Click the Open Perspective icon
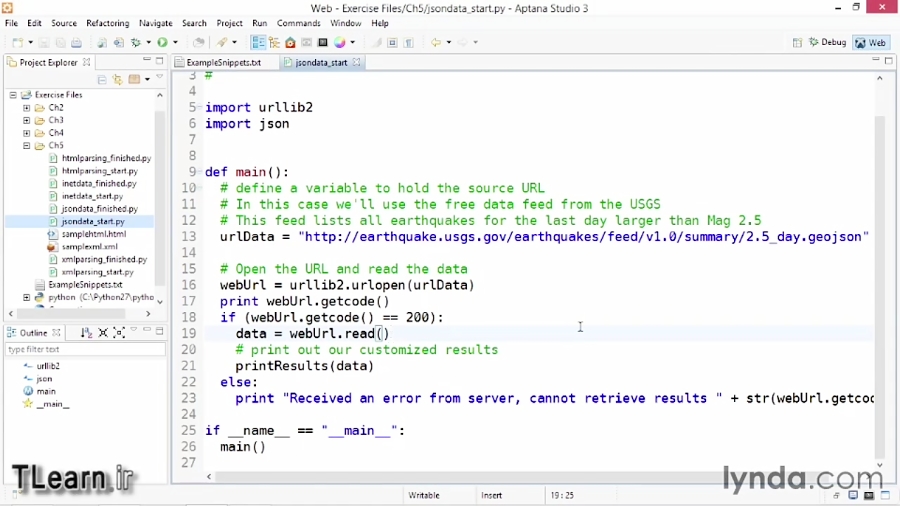Viewport: 900px width, 506px height. click(x=797, y=43)
